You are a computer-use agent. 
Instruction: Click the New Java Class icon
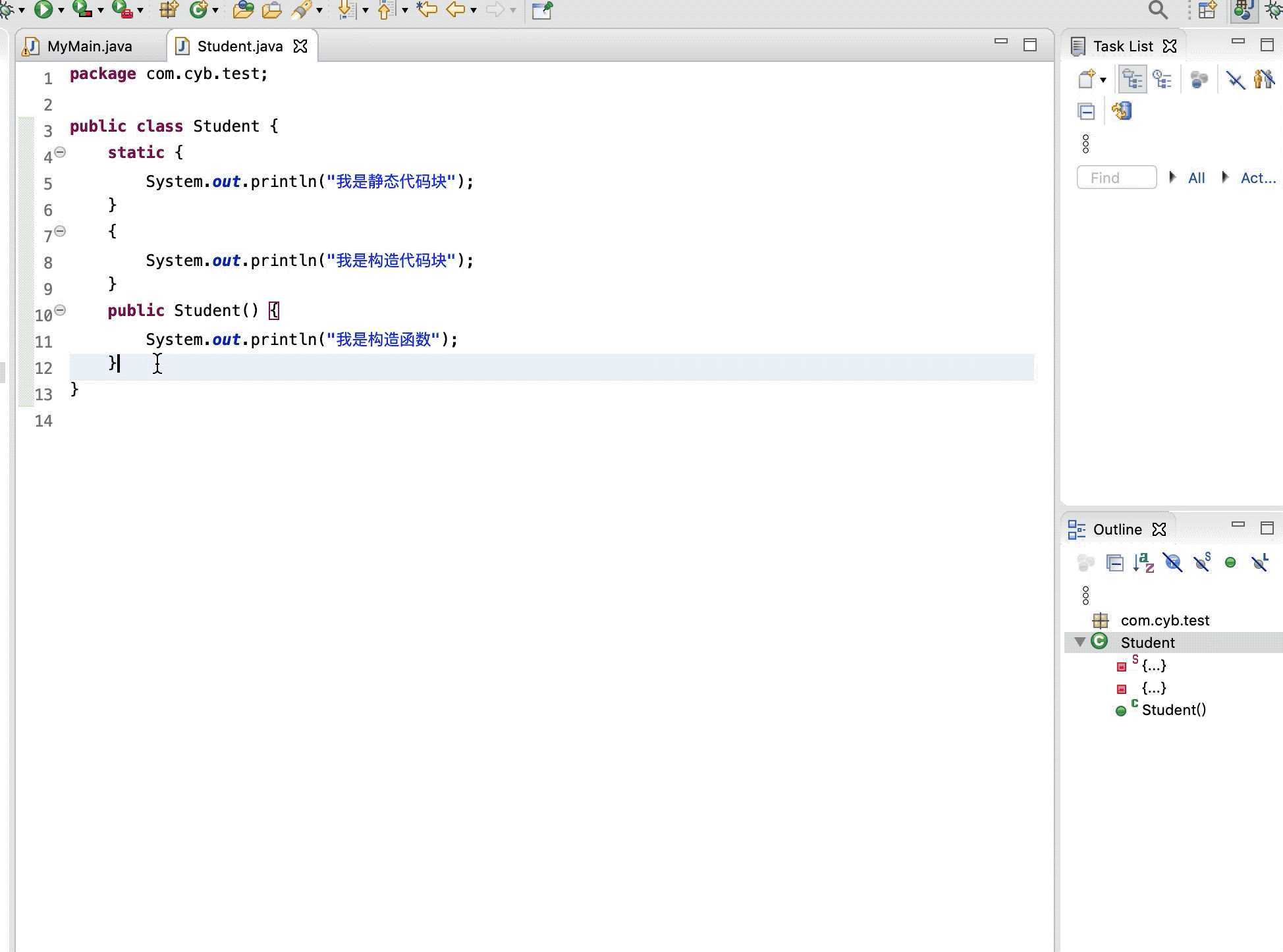click(x=198, y=9)
